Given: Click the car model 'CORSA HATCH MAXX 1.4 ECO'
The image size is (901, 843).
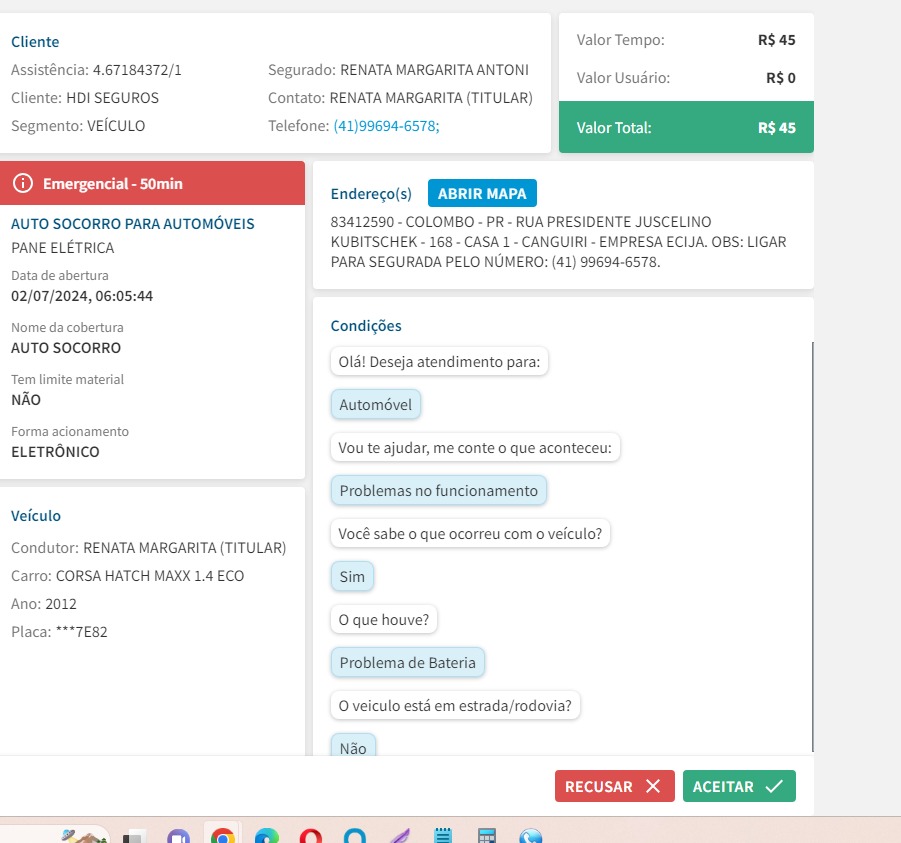Looking at the screenshot, I should pos(150,576).
